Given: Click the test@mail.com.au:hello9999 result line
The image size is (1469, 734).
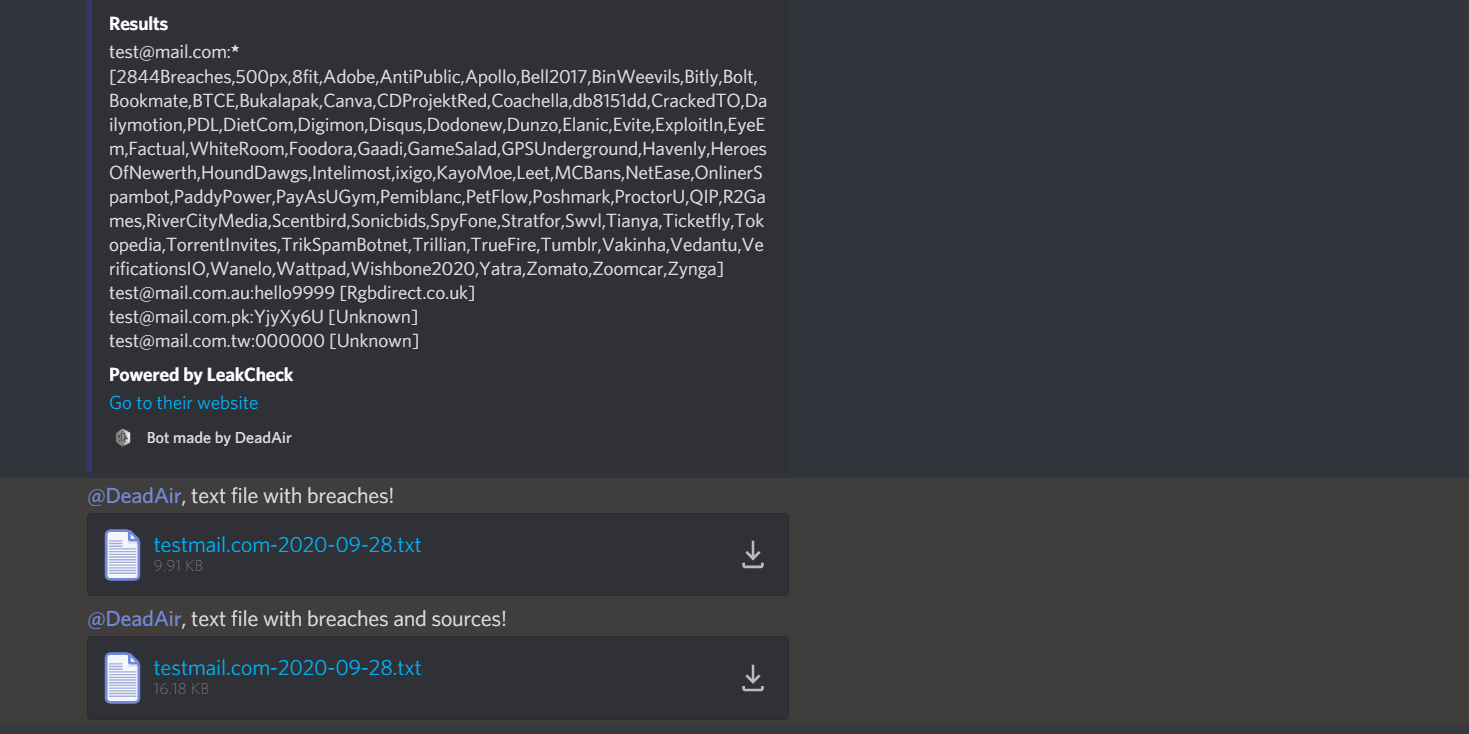Looking at the screenshot, I should point(292,293).
